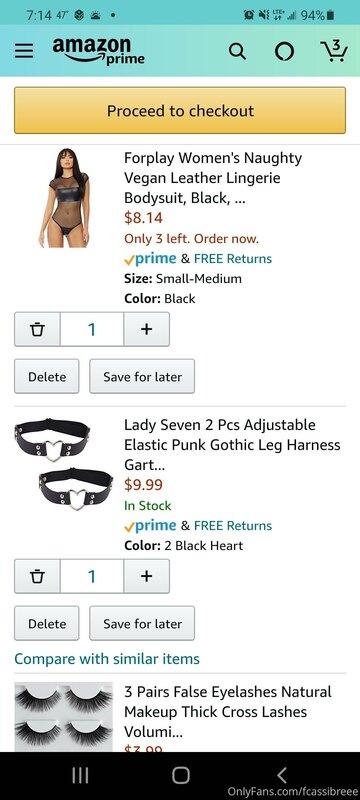The width and height of the screenshot is (360, 800).
Task: Save the leg harness for later
Action: [x=142, y=623]
